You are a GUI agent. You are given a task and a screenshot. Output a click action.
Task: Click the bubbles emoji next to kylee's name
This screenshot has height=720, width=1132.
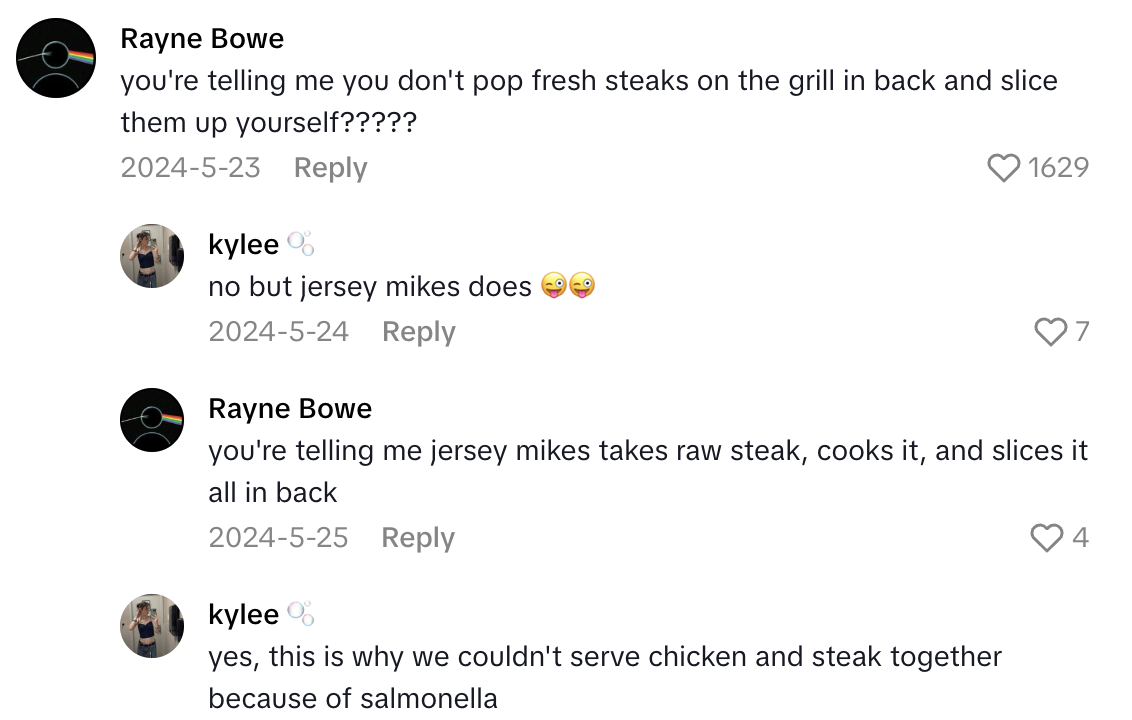[x=303, y=244]
